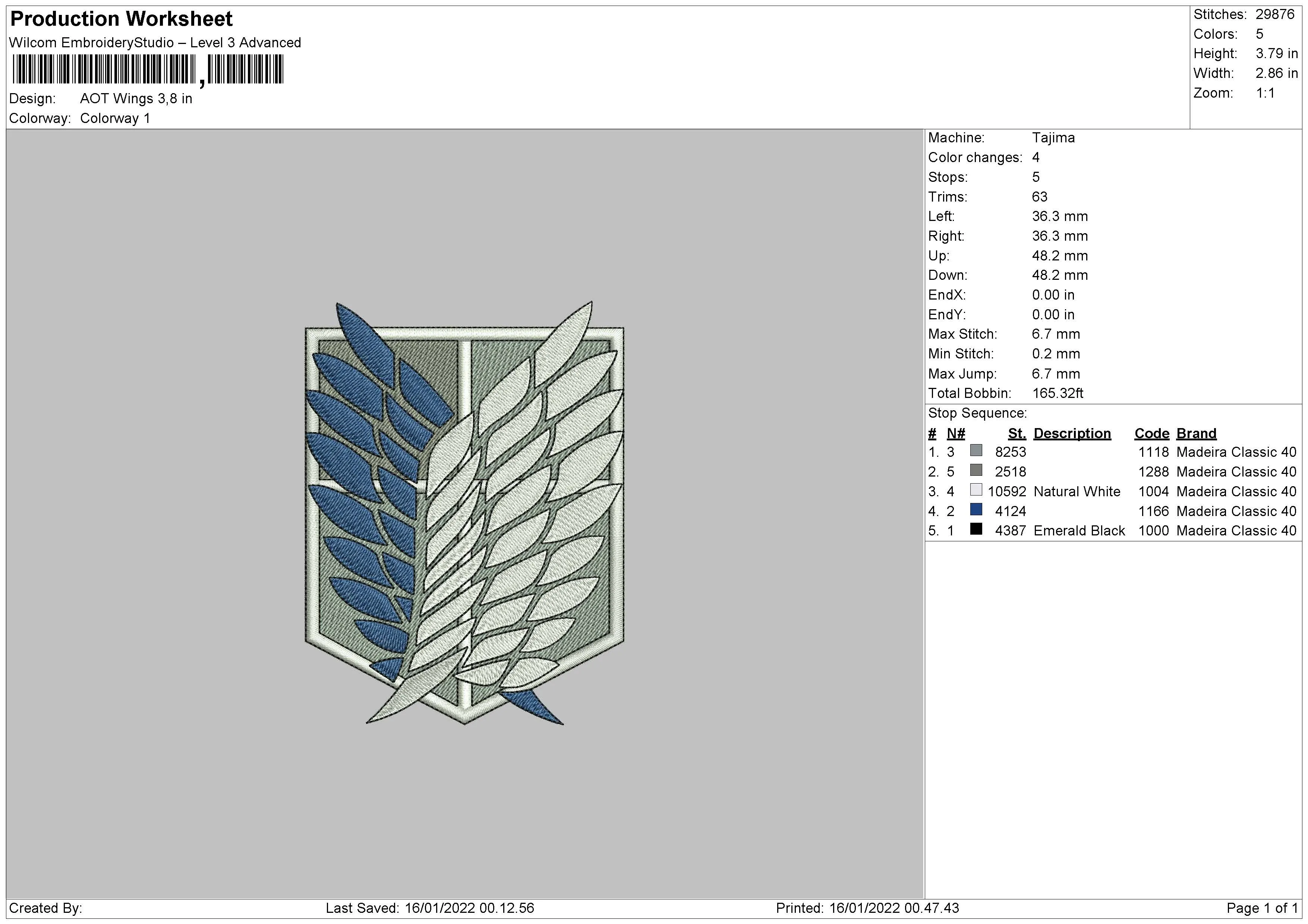Click the 'St.' column header

coord(1017,434)
